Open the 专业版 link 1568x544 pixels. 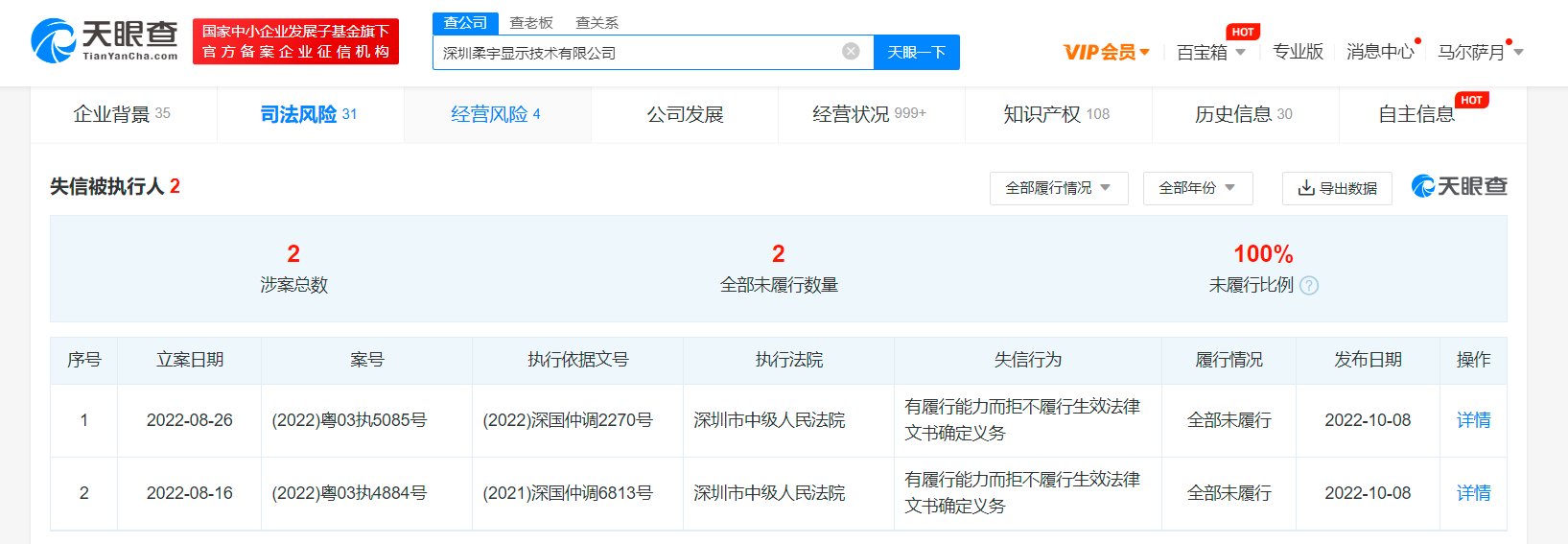(x=1298, y=52)
